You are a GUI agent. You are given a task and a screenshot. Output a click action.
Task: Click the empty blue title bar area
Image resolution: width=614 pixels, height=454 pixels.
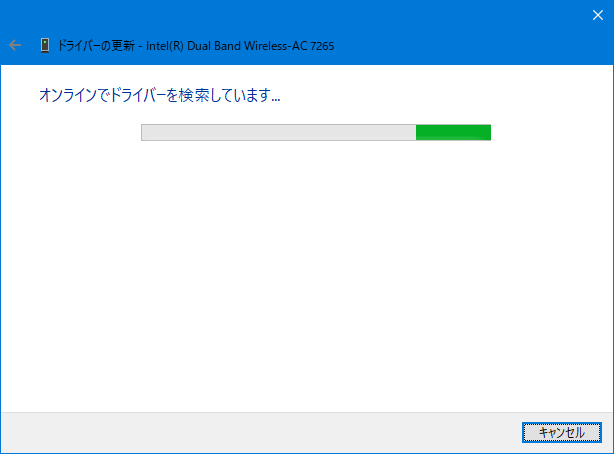[x=470, y=45]
